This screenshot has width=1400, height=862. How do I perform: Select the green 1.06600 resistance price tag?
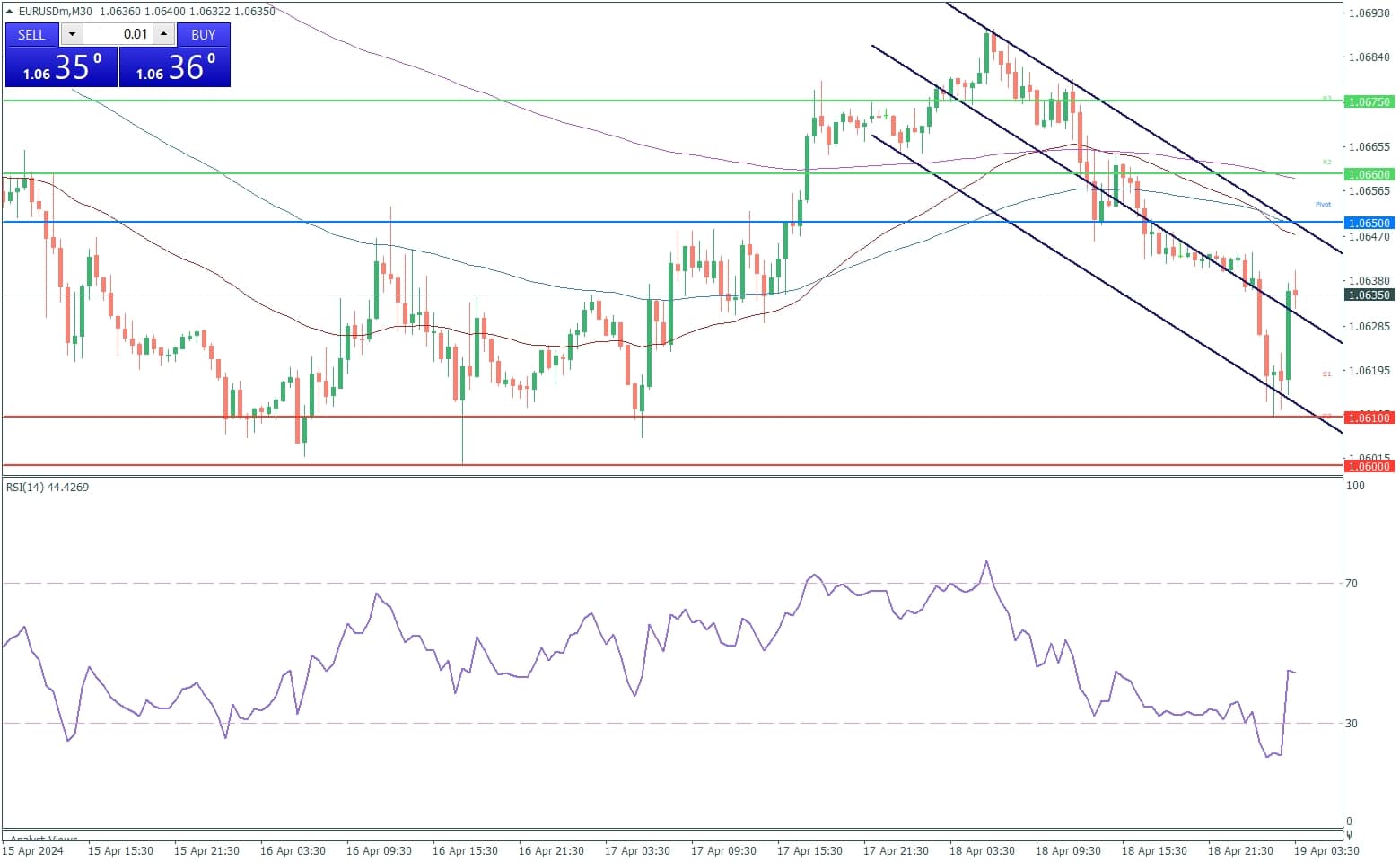pos(1369,174)
